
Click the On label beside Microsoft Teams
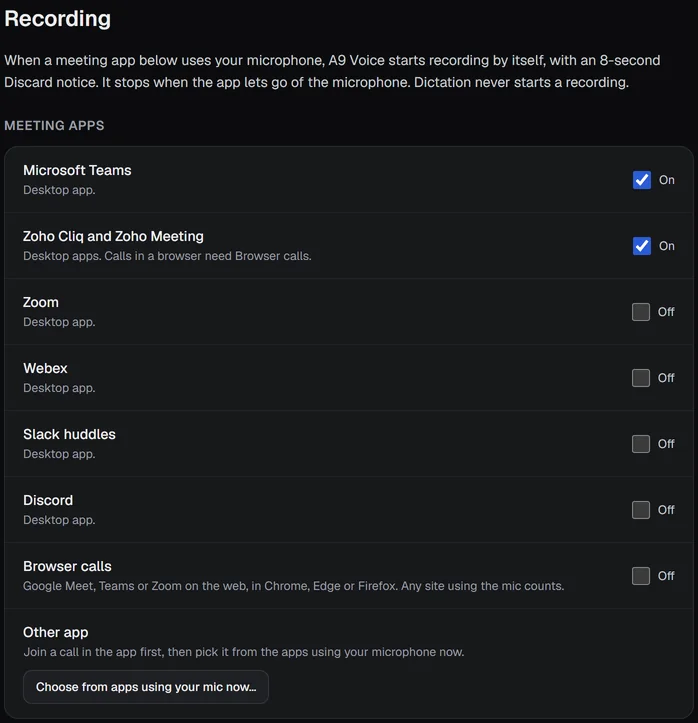pyautogui.click(x=666, y=180)
